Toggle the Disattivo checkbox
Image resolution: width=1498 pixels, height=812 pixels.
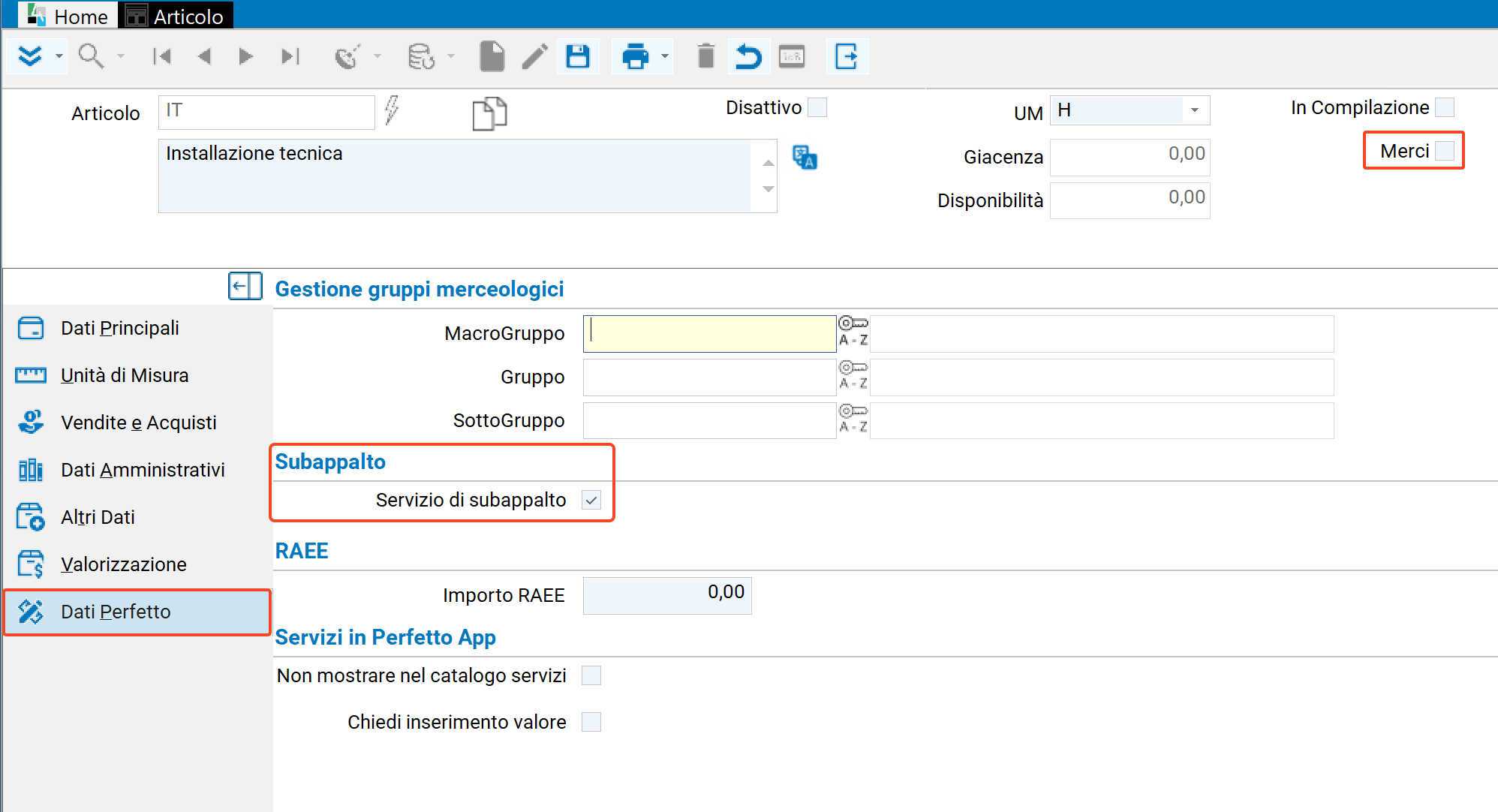tap(817, 107)
